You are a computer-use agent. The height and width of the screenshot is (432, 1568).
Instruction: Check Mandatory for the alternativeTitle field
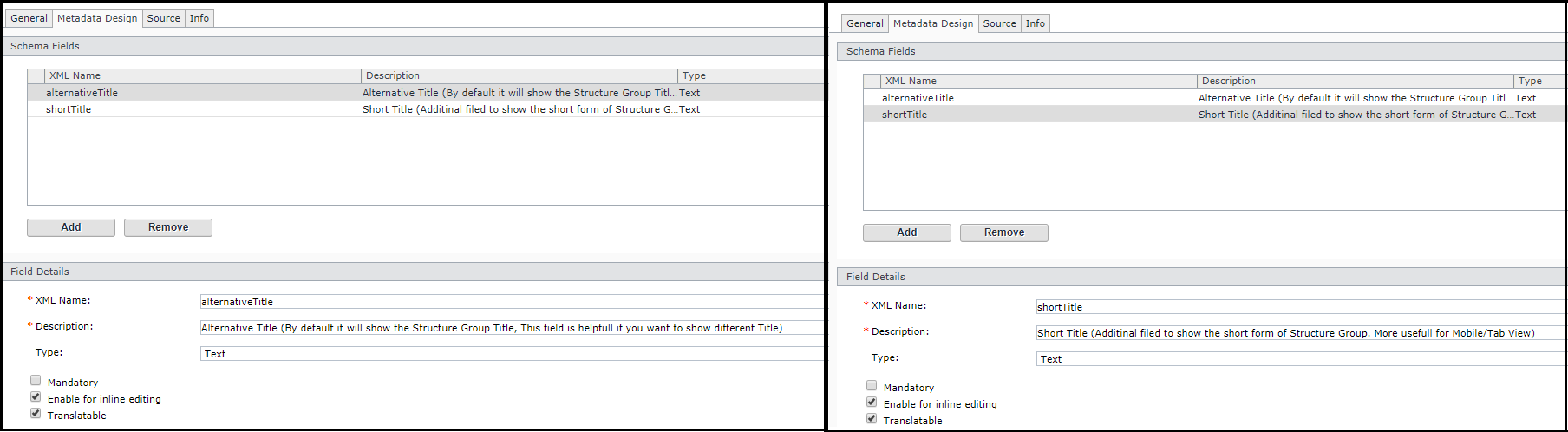[x=36, y=380]
